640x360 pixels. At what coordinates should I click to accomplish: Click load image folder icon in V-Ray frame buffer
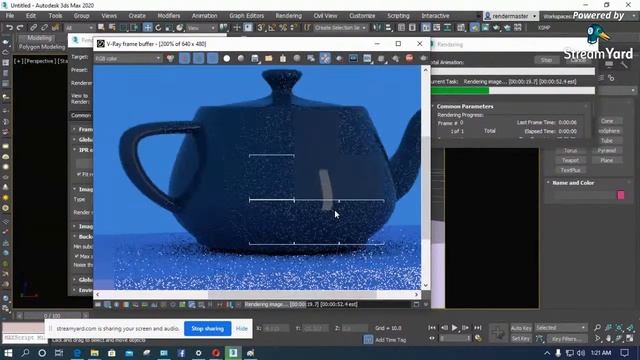(269, 58)
